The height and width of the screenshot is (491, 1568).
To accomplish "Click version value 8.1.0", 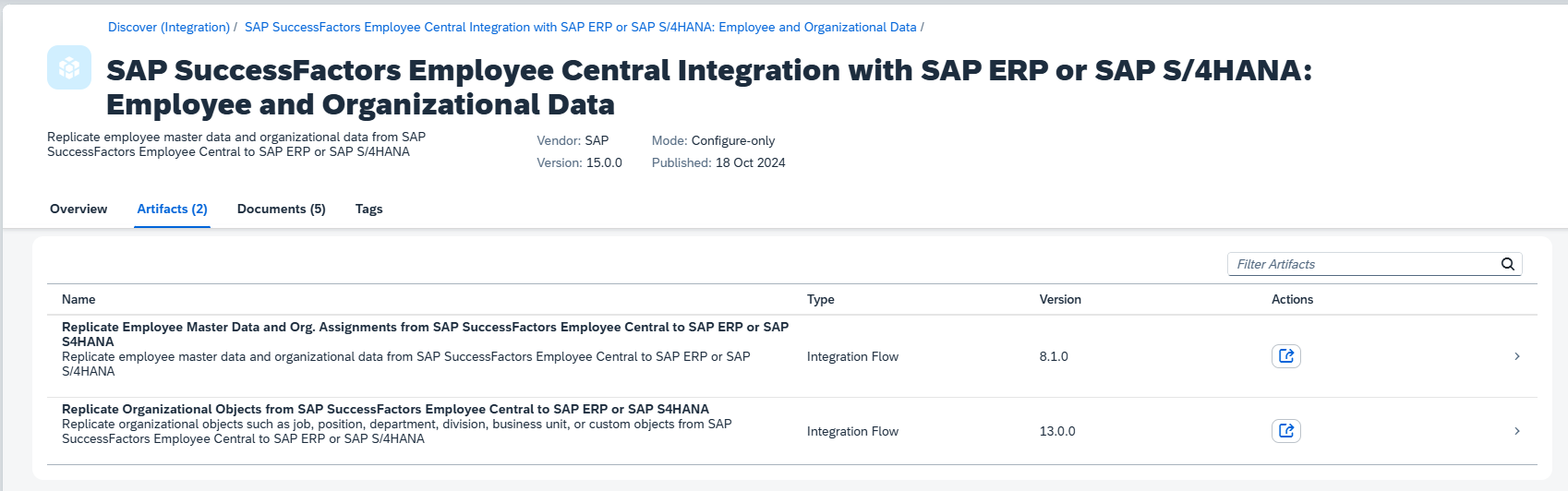I will coord(1054,356).
